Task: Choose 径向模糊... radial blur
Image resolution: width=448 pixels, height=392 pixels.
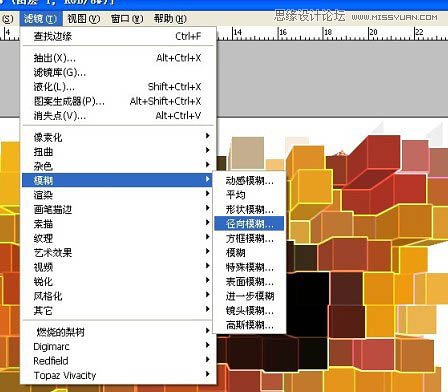Action: [x=249, y=224]
